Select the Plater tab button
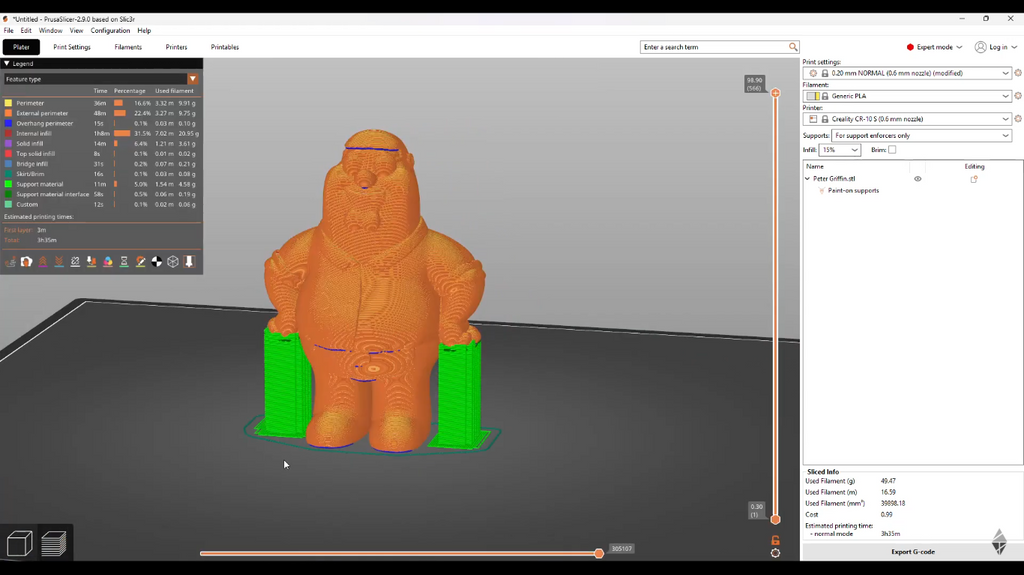1024x575 pixels. pos(21,47)
